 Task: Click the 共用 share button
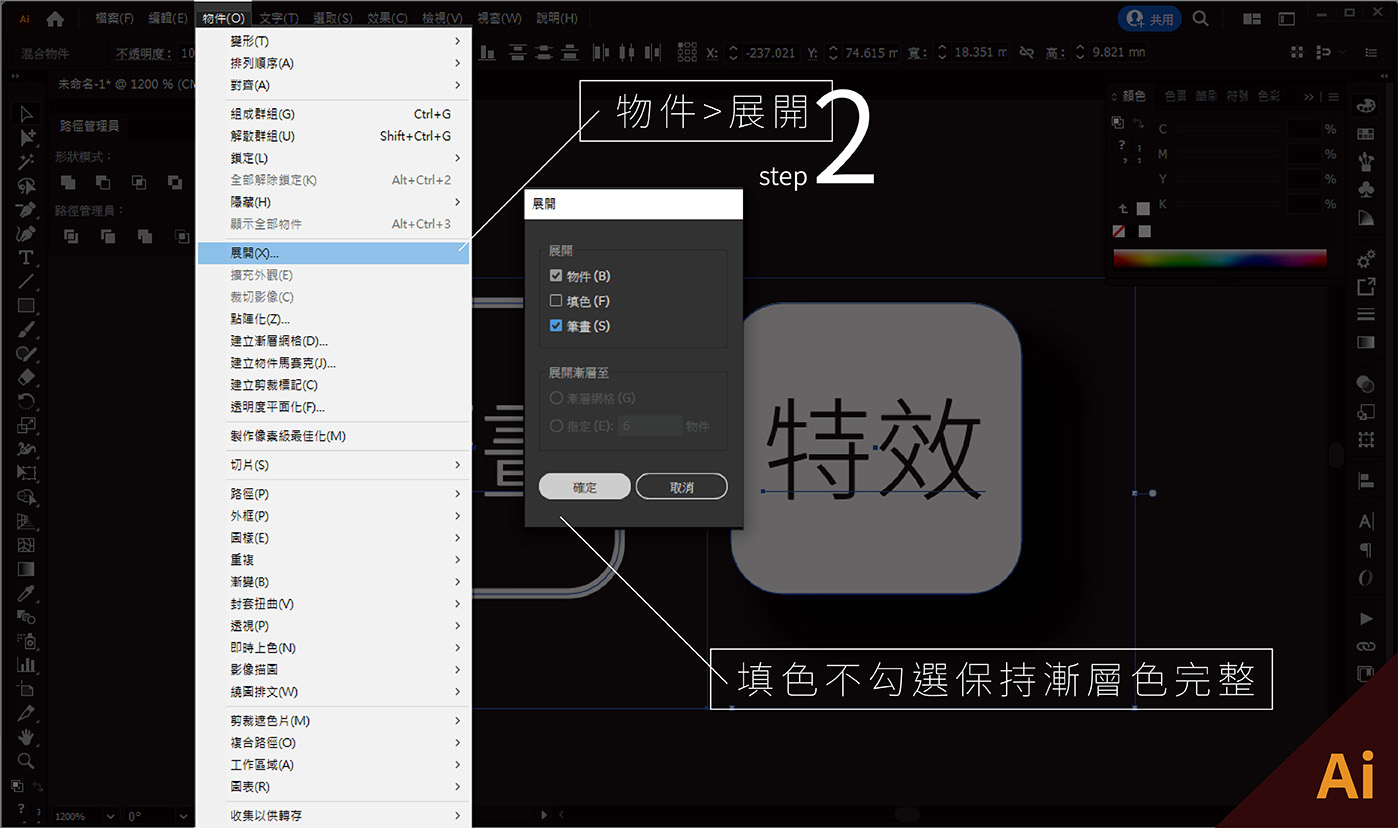(1150, 18)
